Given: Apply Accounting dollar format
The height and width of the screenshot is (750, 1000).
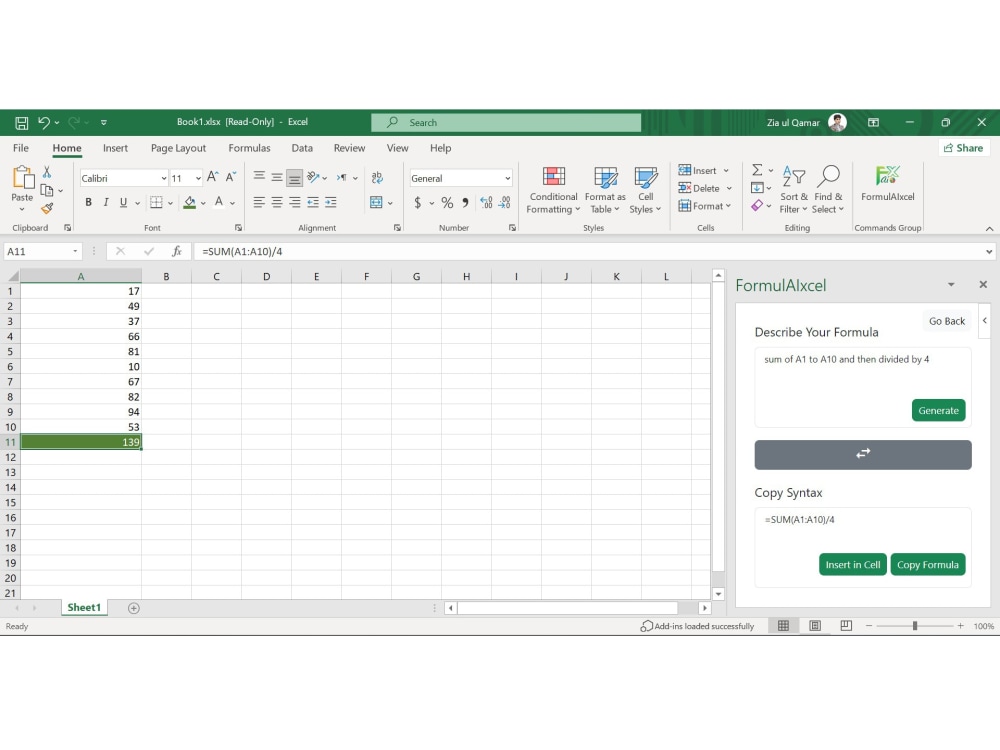Looking at the screenshot, I should tap(418, 203).
